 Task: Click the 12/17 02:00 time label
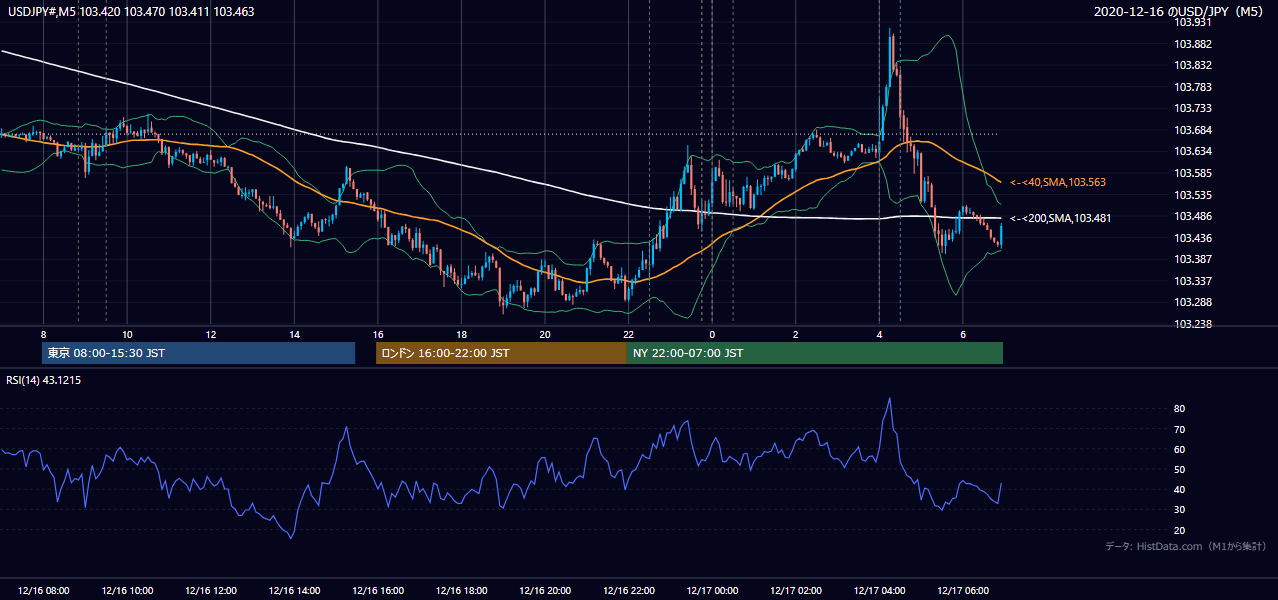795,591
